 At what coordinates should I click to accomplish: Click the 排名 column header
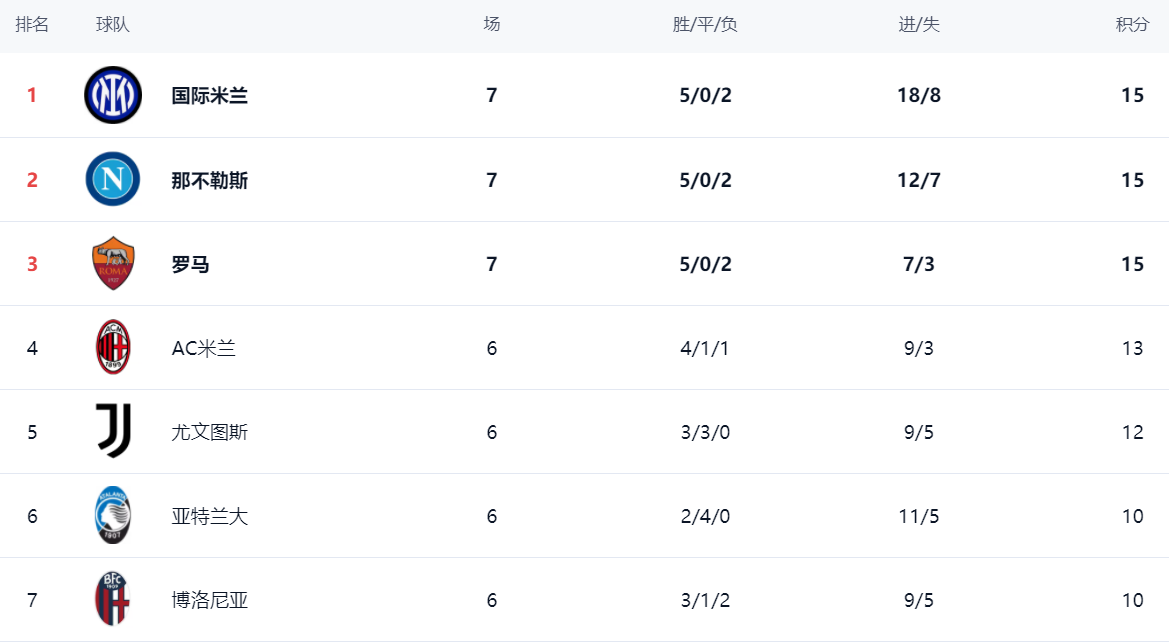32,25
